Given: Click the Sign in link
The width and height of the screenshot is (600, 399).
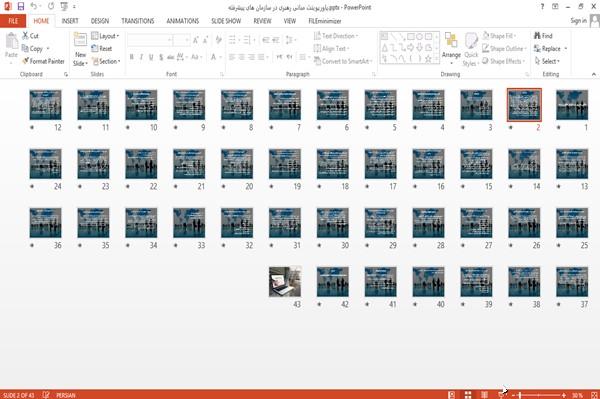Looking at the screenshot, I should pos(578,21).
